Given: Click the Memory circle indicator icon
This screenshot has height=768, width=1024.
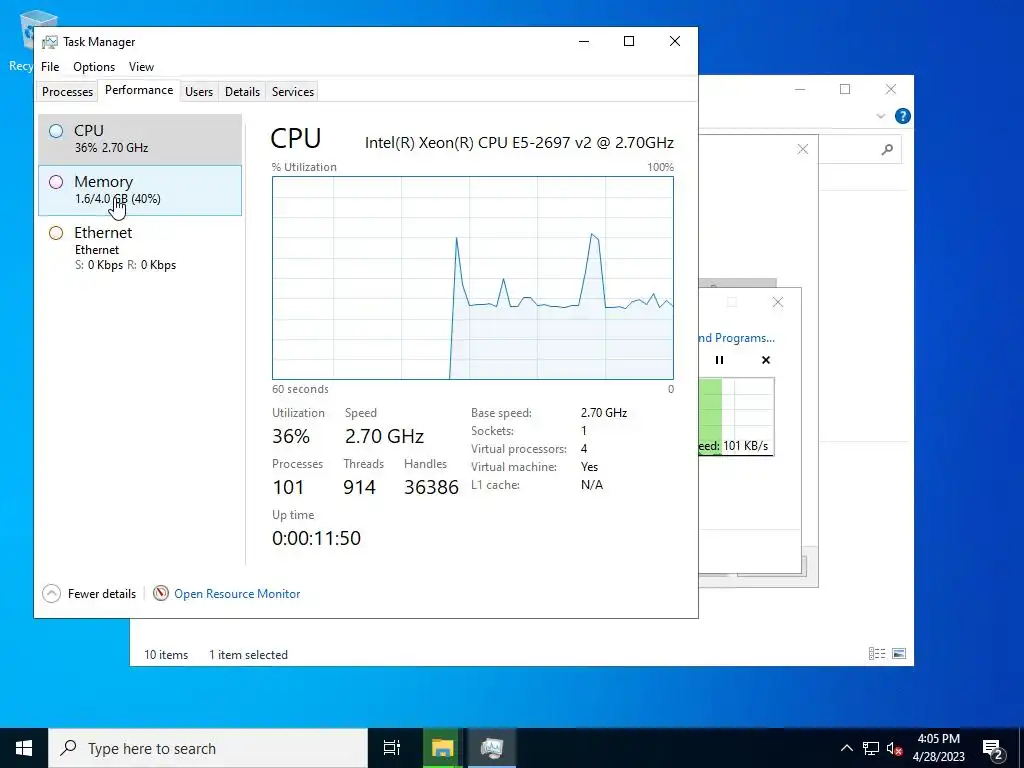Looking at the screenshot, I should point(56,182).
